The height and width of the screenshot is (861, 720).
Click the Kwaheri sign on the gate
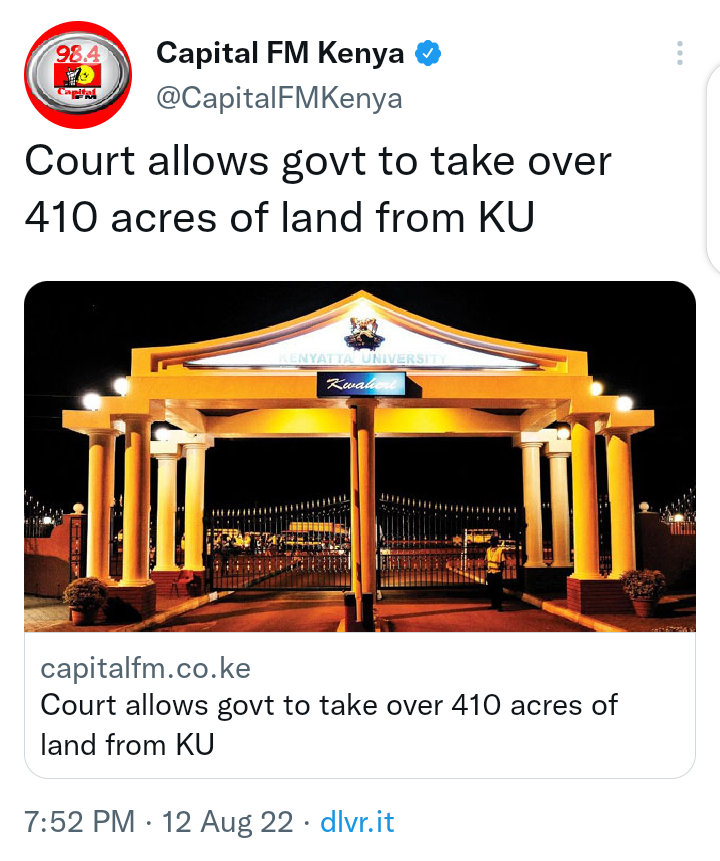point(361,384)
